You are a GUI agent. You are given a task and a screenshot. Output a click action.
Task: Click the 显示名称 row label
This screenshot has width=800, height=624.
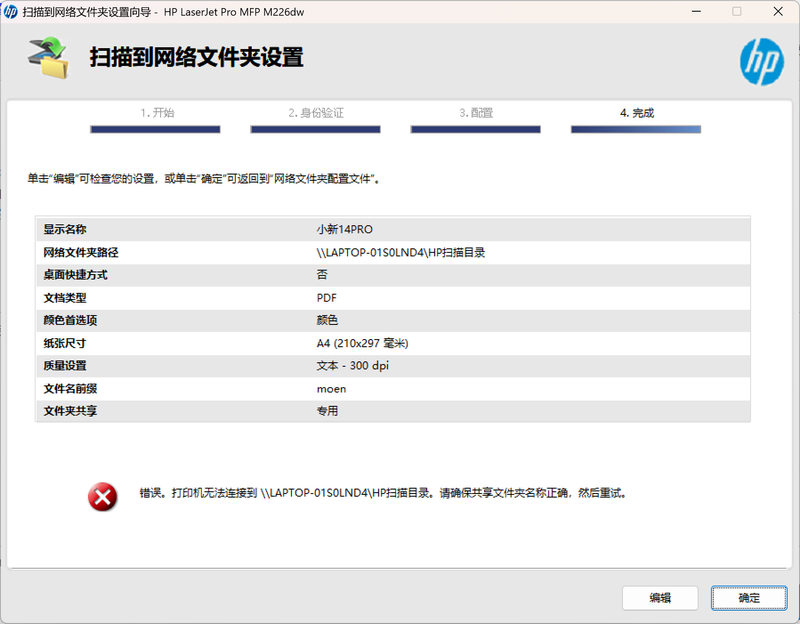click(65, 230)
